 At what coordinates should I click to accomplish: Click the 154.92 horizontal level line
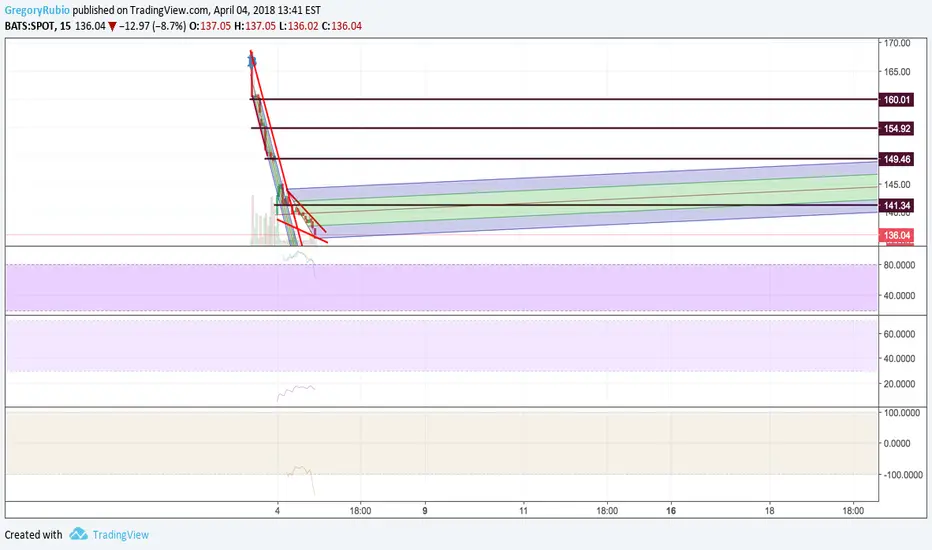coord(565,128)
